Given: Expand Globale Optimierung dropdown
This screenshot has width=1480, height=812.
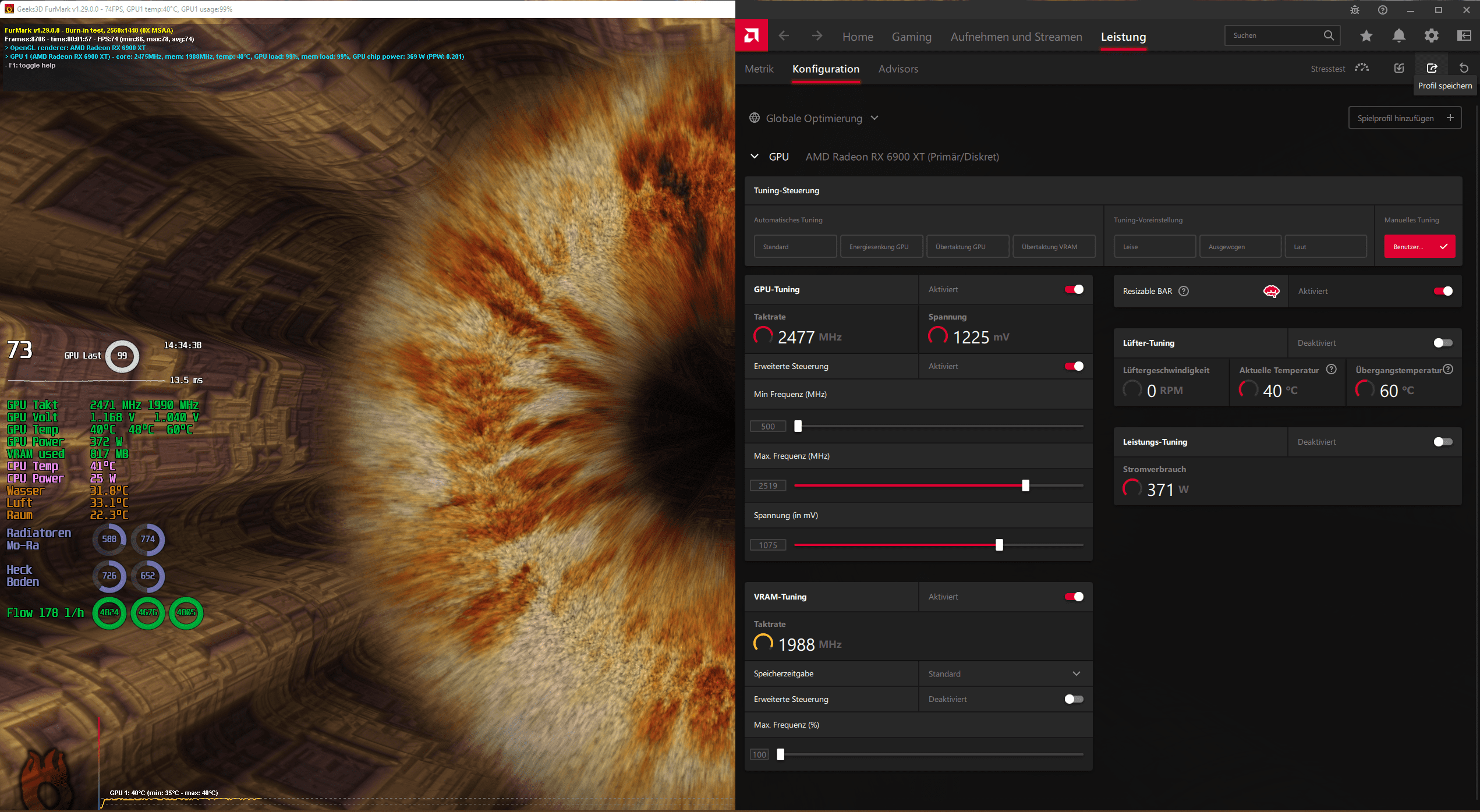Looking at the screenshot, I should [x=874, y=118].
